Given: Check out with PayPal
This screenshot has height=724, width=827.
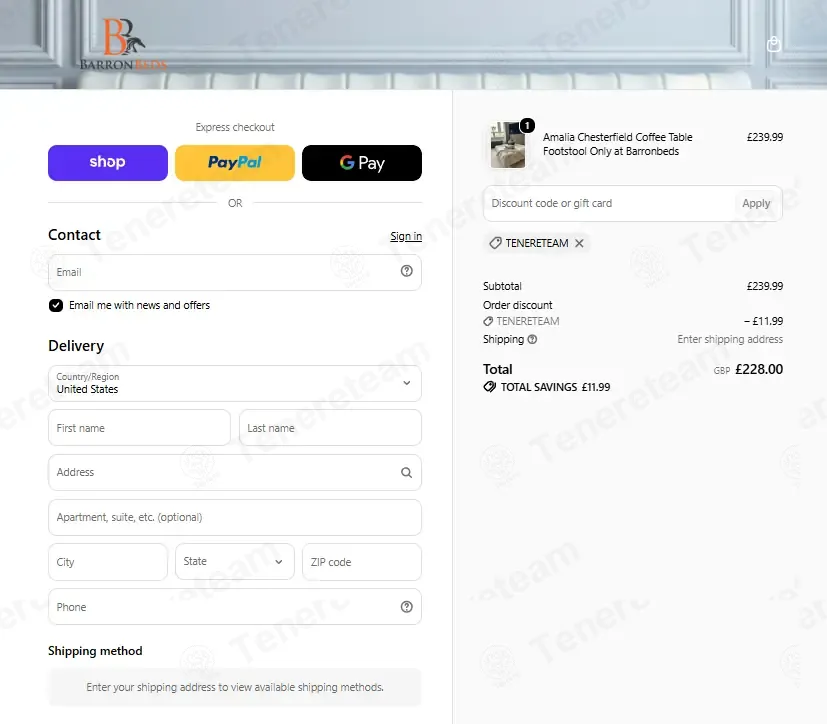Looking at the screenshot, I should pos(235,163).
